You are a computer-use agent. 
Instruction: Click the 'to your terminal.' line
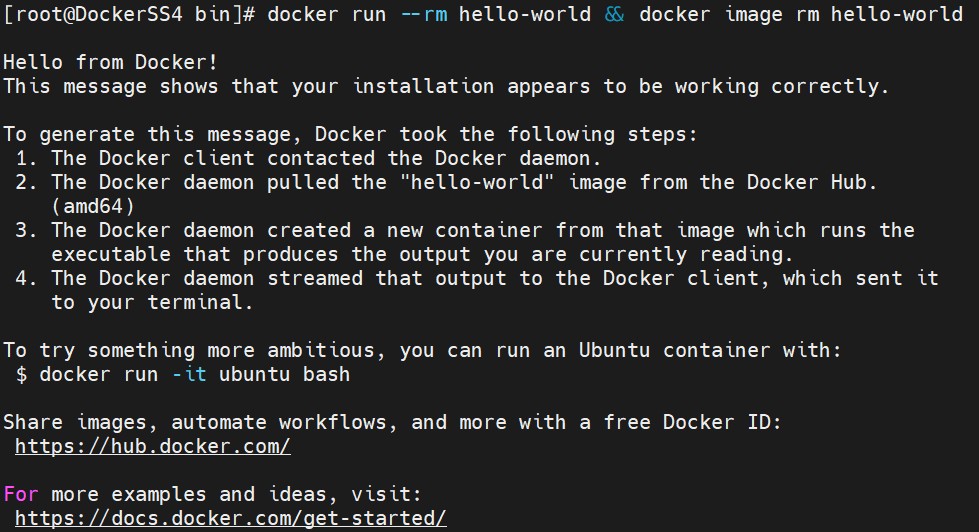(x=152, y=302)
